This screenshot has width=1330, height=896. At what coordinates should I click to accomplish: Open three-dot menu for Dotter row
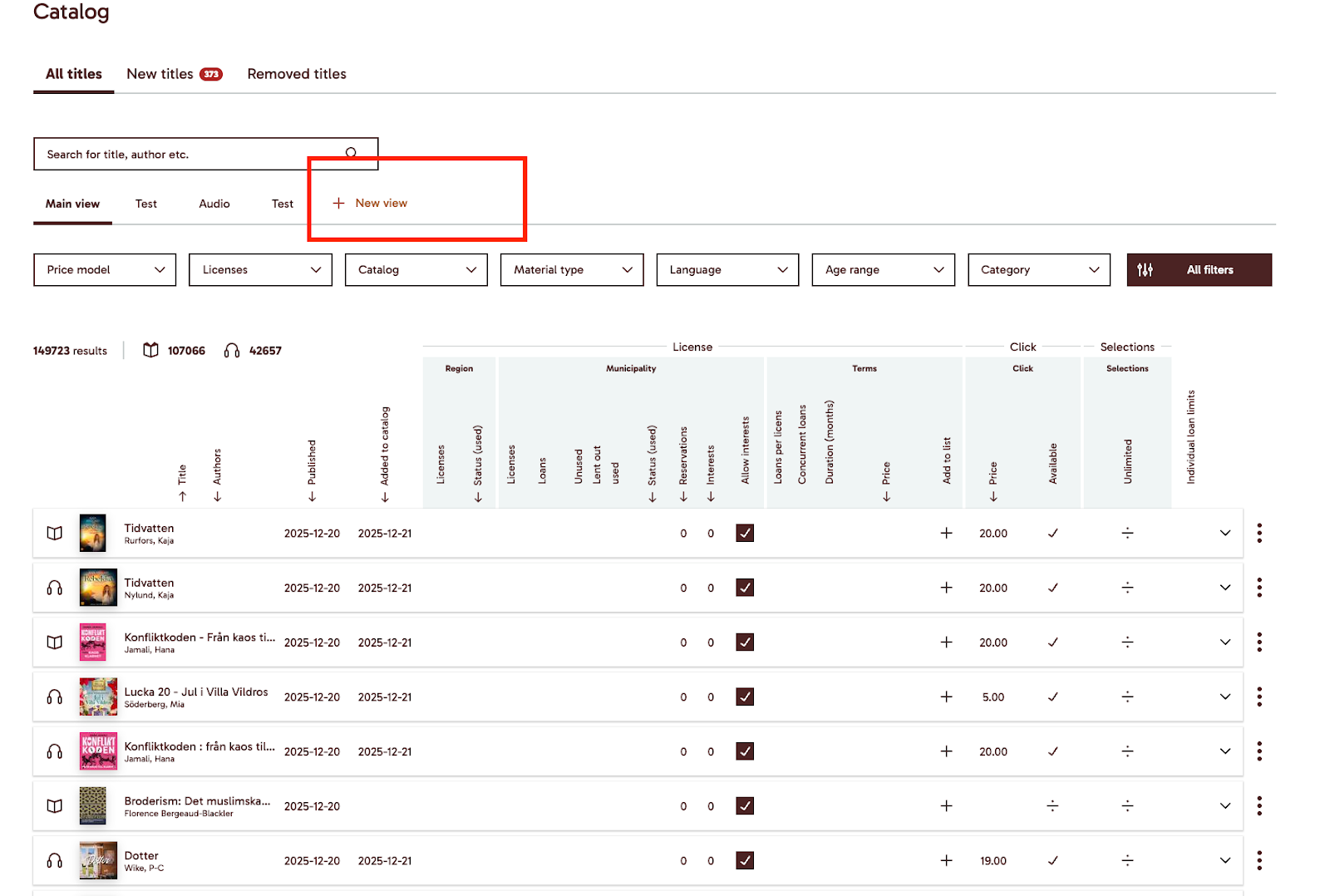pyautogui.click(x=1259, y=860)
